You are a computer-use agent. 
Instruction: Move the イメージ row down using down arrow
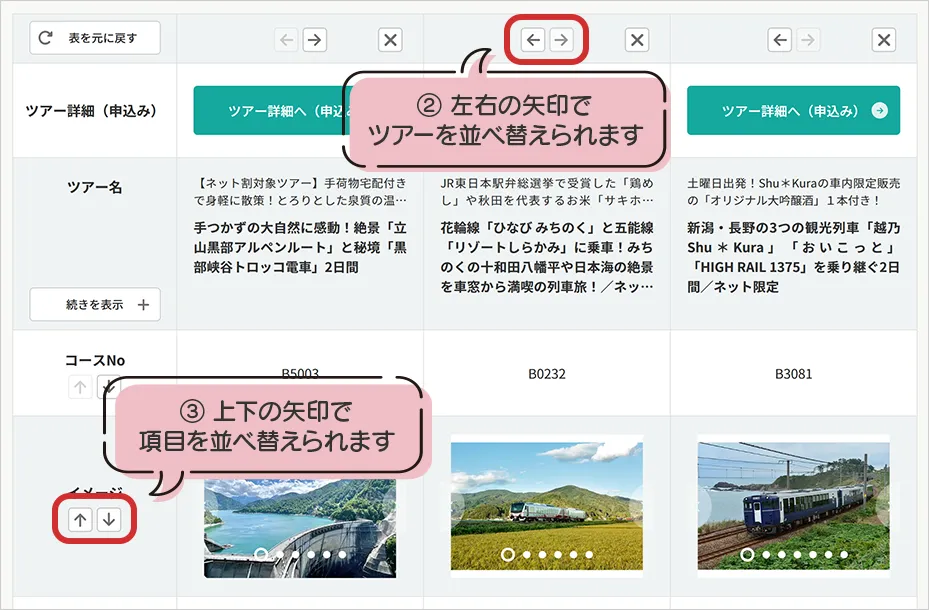tap(110, 519)
